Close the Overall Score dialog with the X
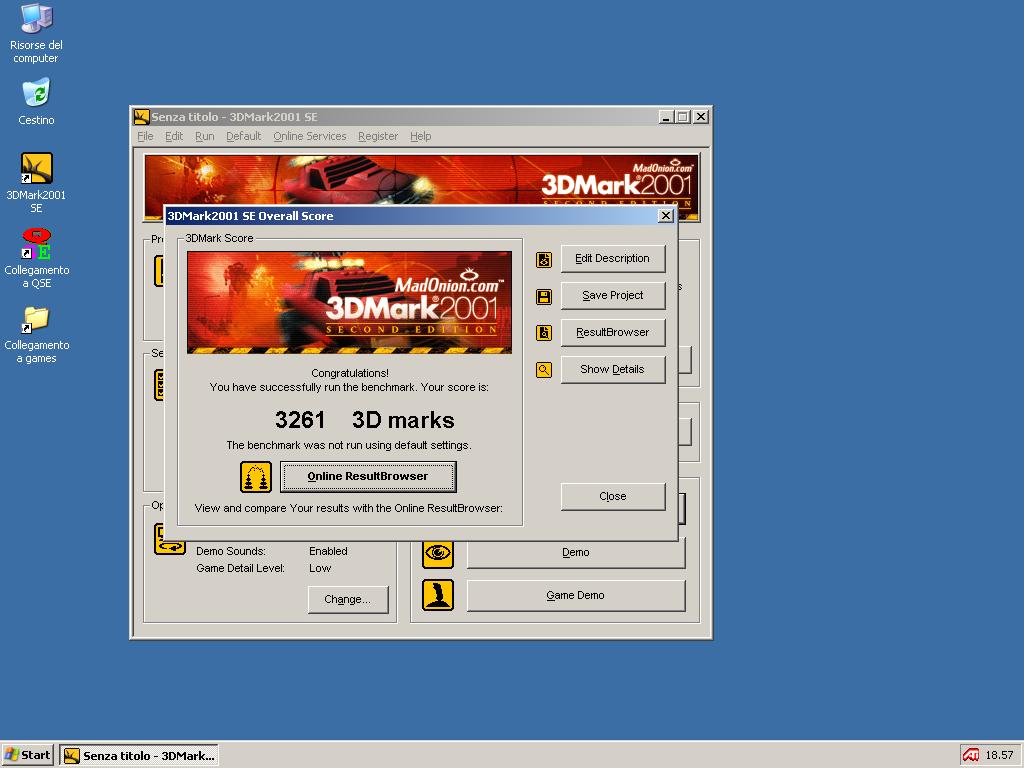The image size is (1024, 768). pos(665,216)
